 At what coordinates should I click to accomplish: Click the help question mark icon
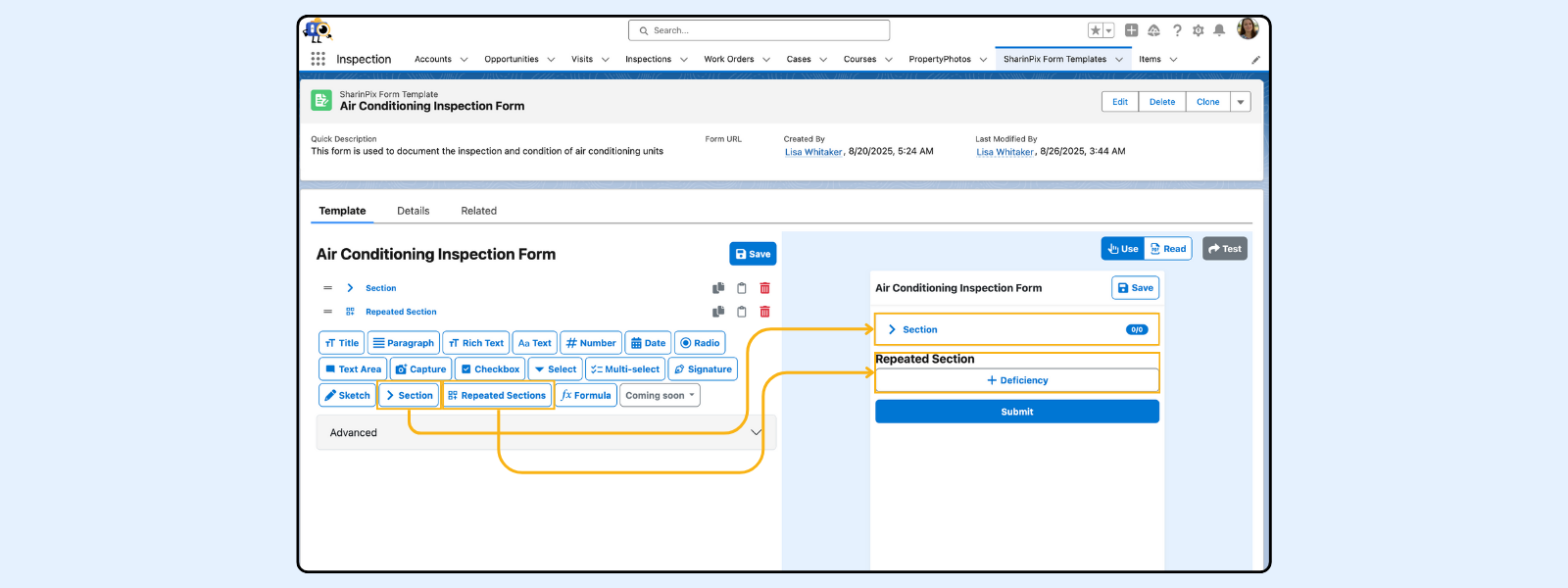tap(1177, 30)
